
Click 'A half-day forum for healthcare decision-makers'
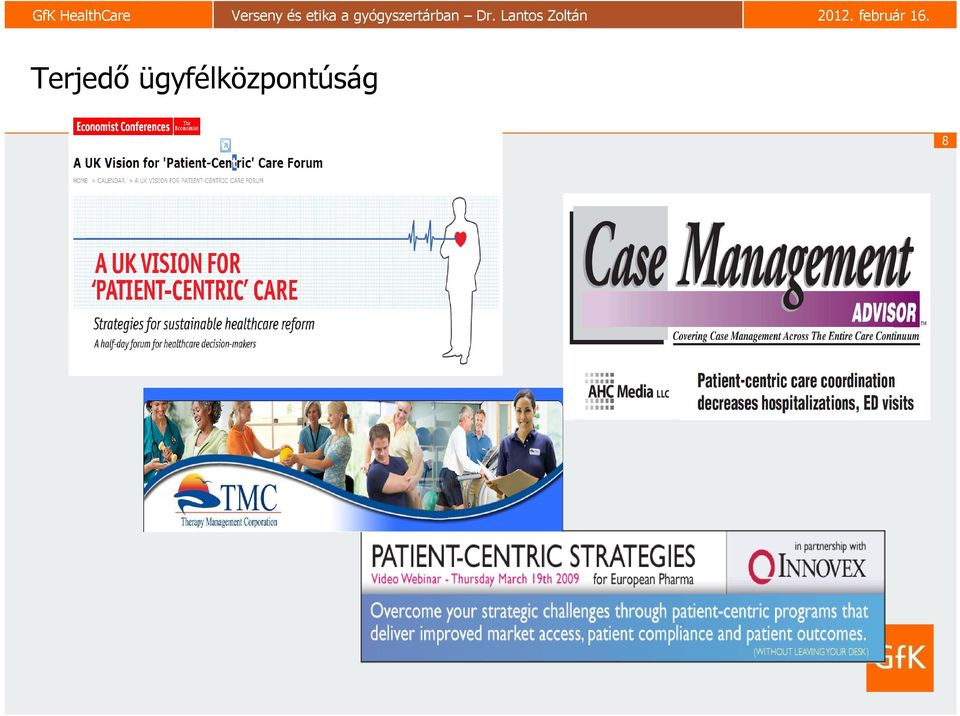tap(175, 344)
